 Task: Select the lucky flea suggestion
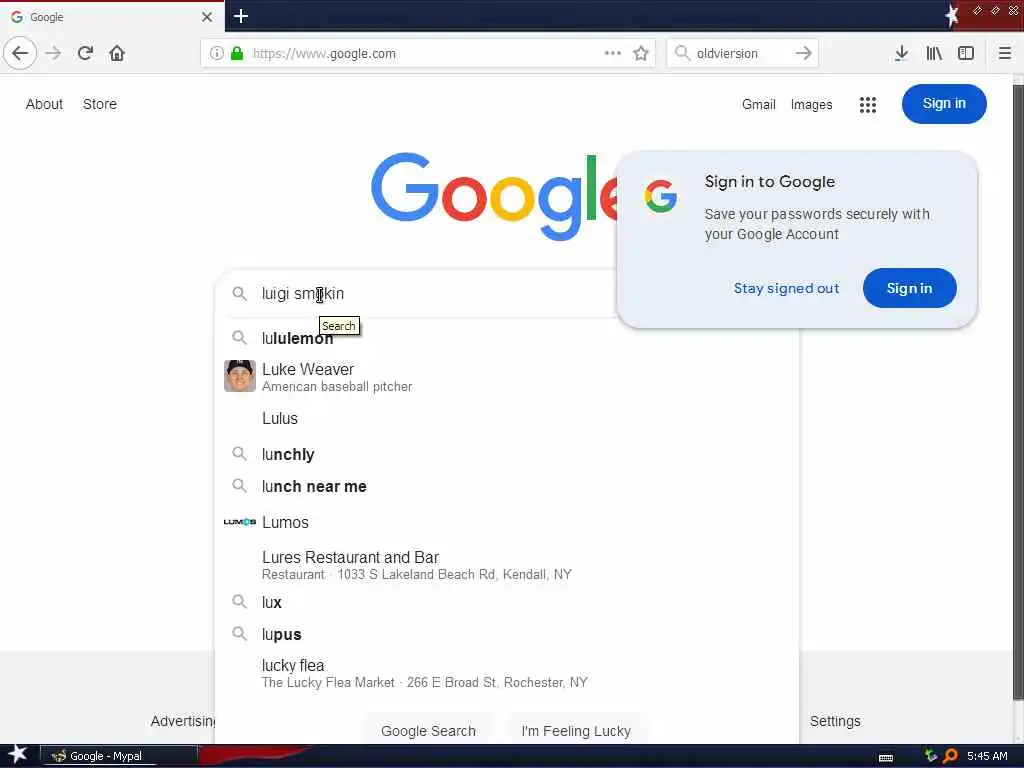506,673
